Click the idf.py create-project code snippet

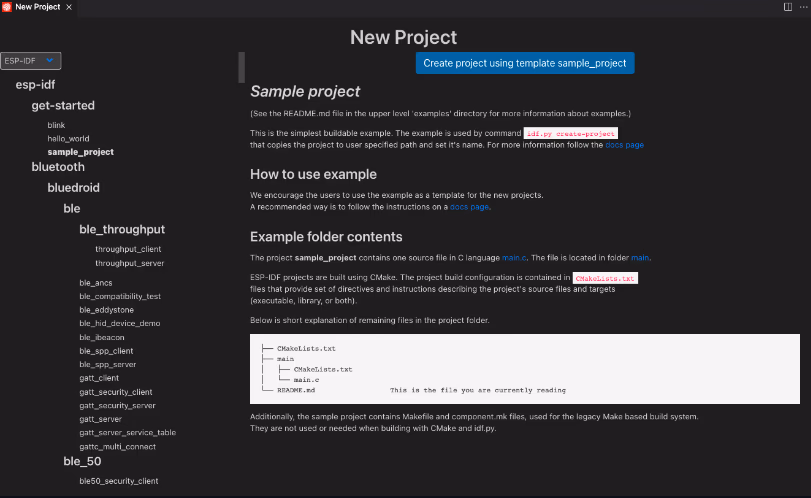click(570, 133)
